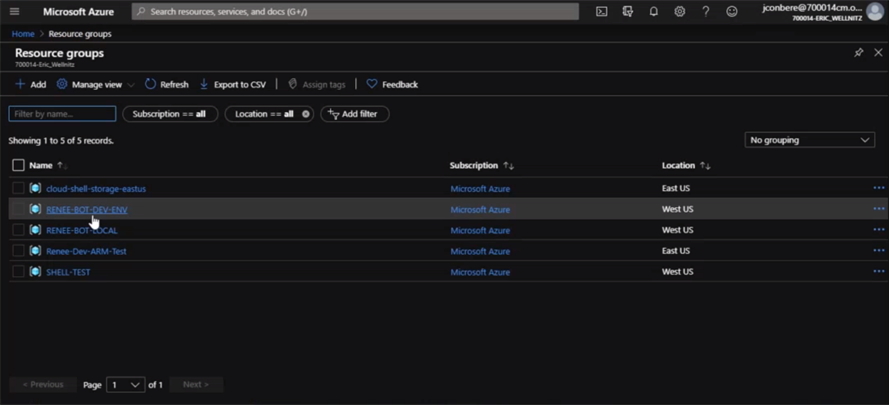Click the Previous page button
Viewport: 889px width, 405px height.
[x=43, y=385]
